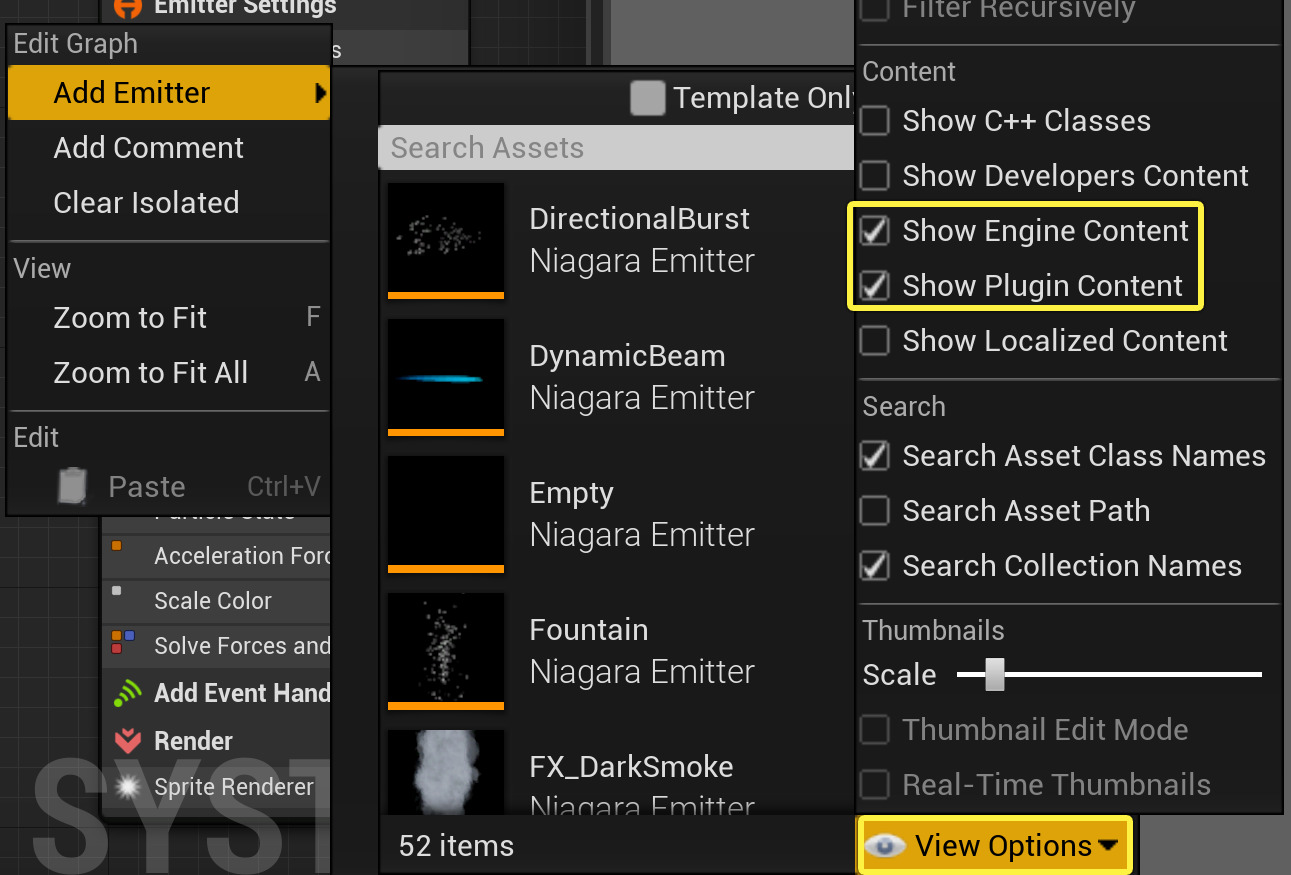The width and height of the screenshot is (1291, 875).
Task: Click the clipboard icon beside Paste
Action: (73, 486)
